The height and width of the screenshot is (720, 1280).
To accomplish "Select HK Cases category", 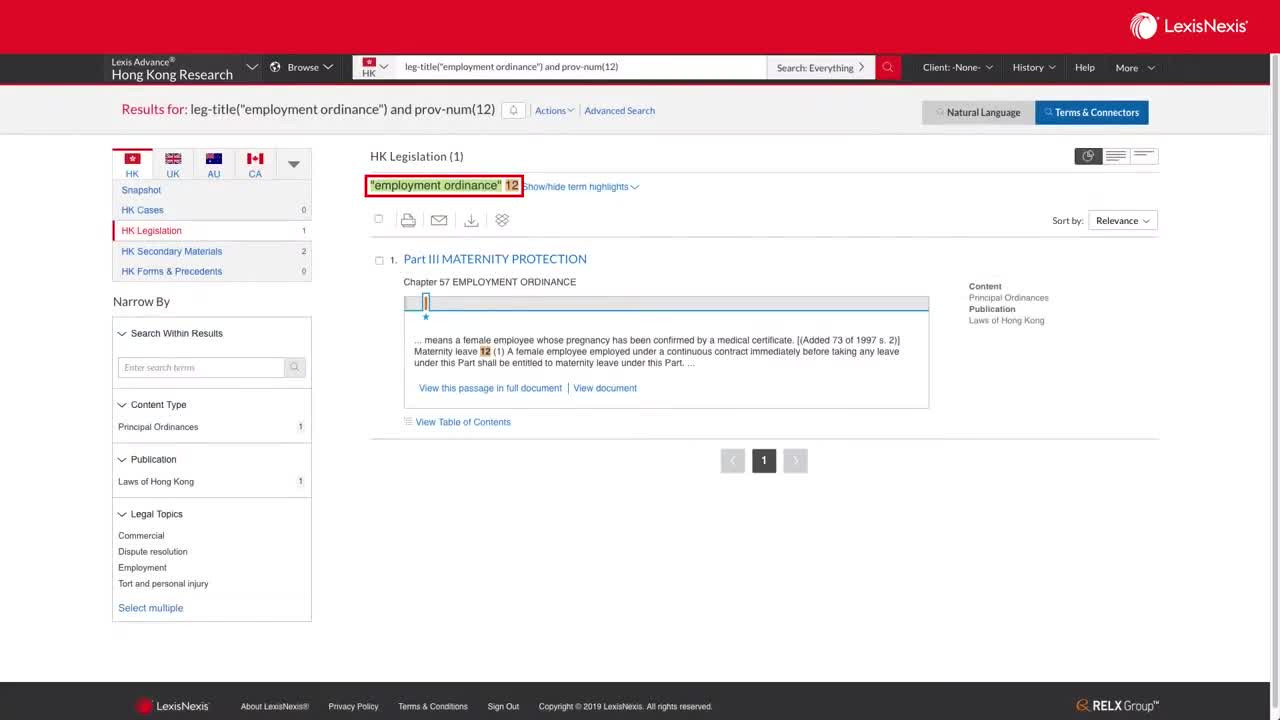I will (x=142, y=210).
